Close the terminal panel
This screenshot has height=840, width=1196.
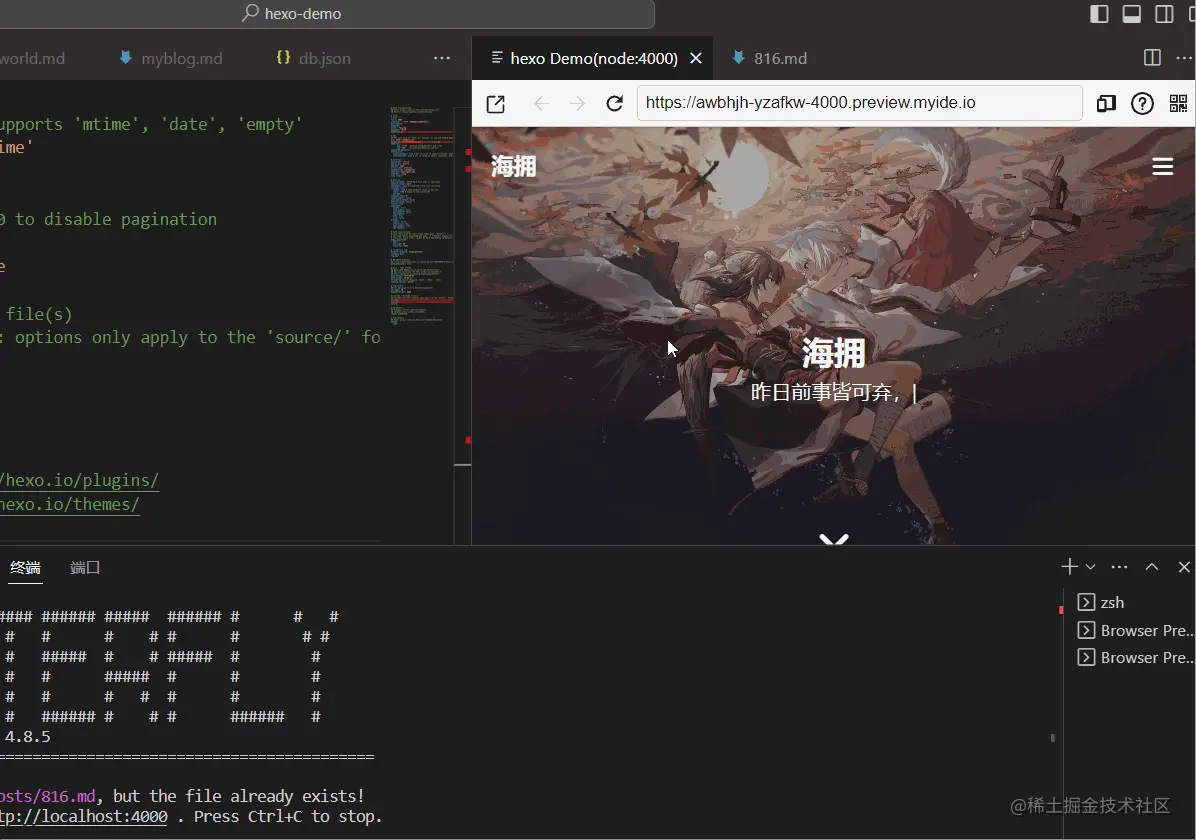point(1184,567)
